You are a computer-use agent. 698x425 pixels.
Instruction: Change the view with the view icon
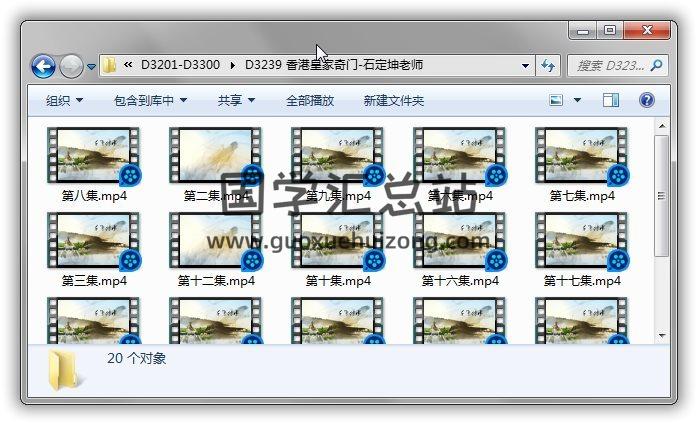(556, 100)
